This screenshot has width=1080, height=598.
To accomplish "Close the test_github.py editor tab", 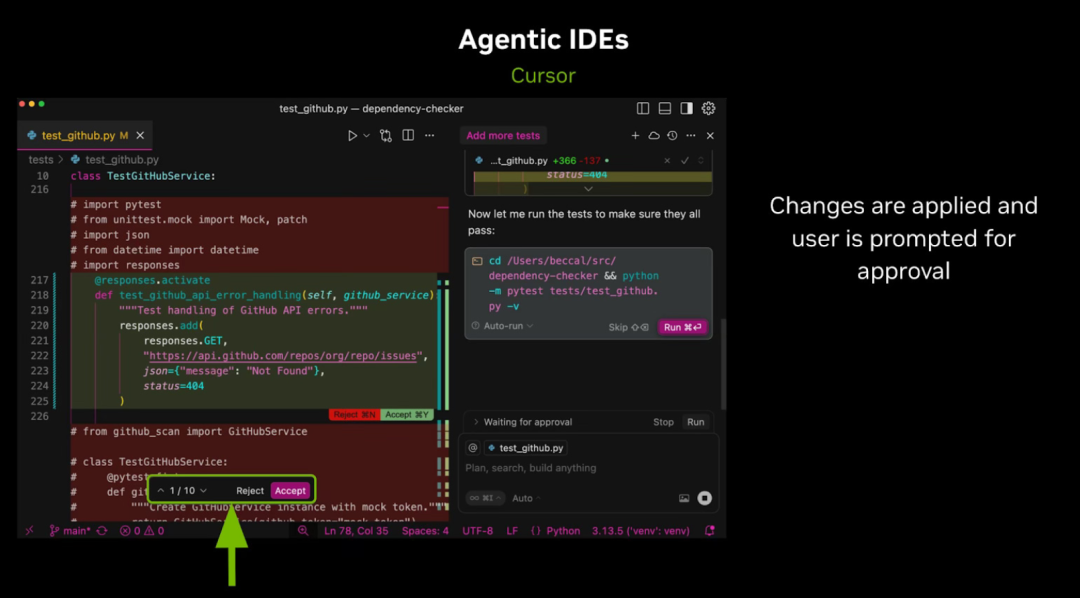I will (140, 136).
